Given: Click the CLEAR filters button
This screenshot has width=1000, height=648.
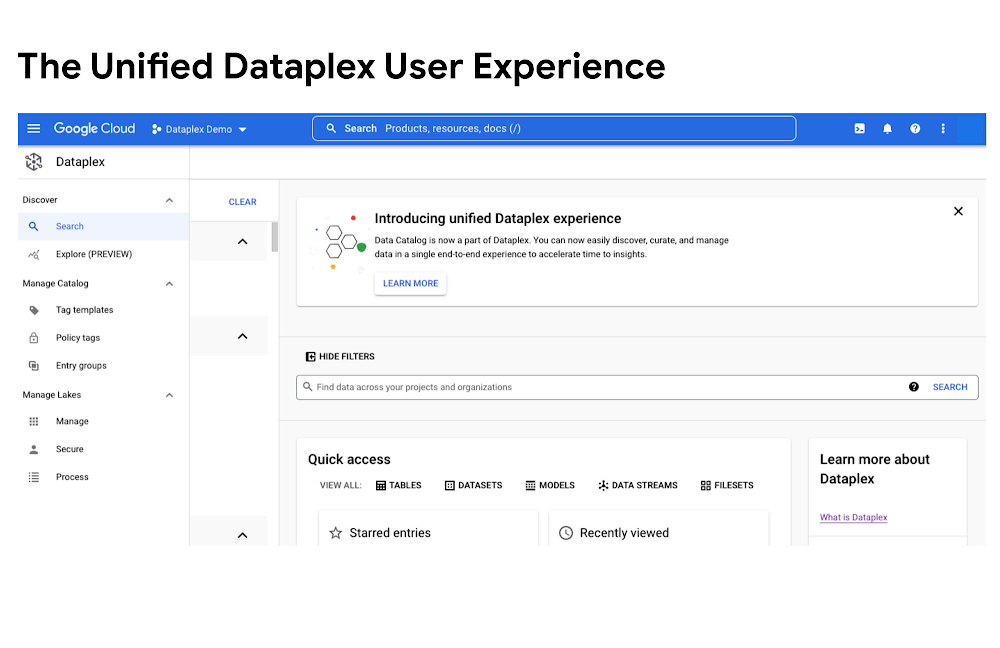Looking at the screenshot, I should pos(242,202).
